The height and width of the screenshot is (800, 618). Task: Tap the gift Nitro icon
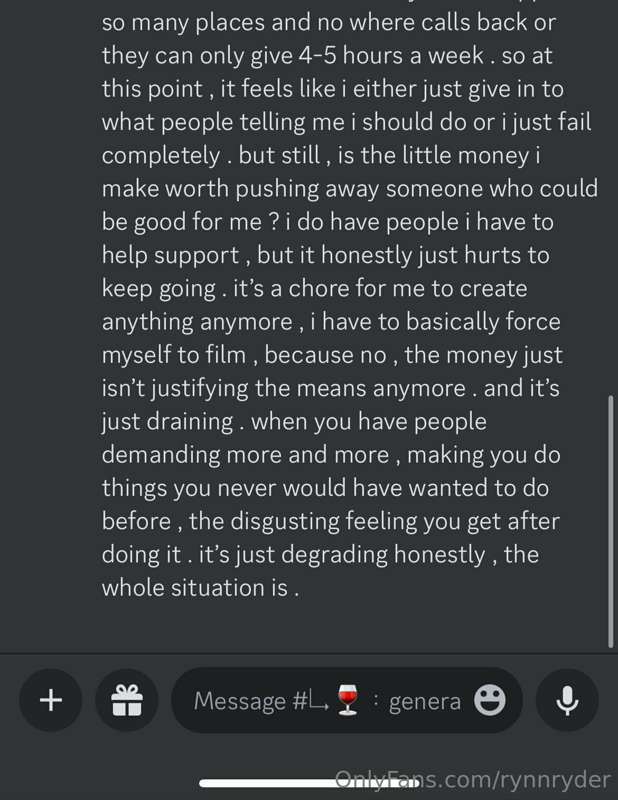pyautogui.click(x=127, y=700)
